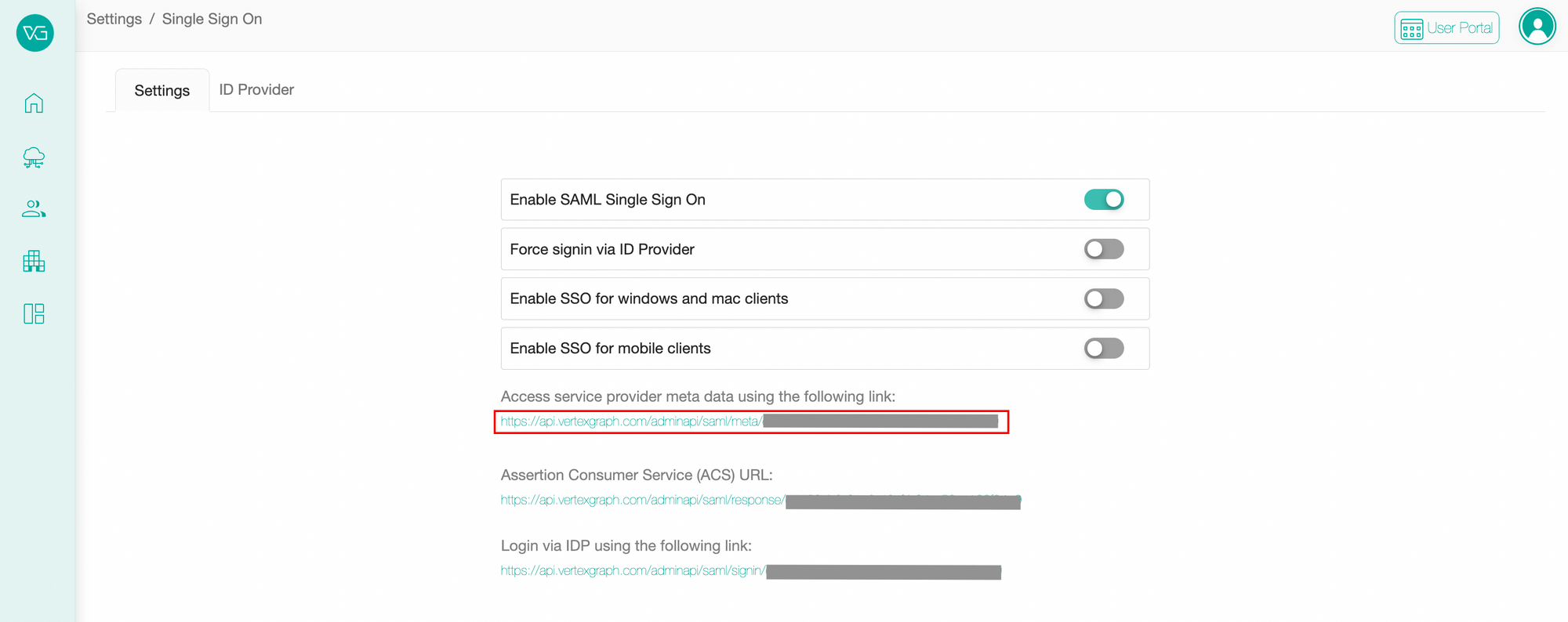The width and height of the screenshot is (1568, 622).
Task: Click 'Enable SSO for mobile clients' label
Action: [x=610, y=348]
